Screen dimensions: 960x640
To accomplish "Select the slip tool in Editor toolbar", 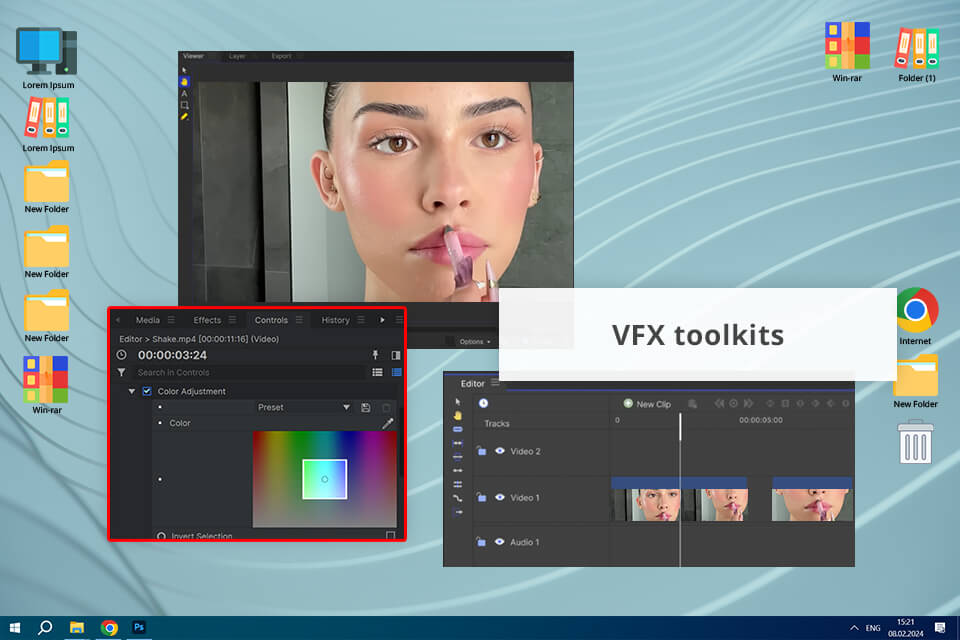I will (457, 443).
